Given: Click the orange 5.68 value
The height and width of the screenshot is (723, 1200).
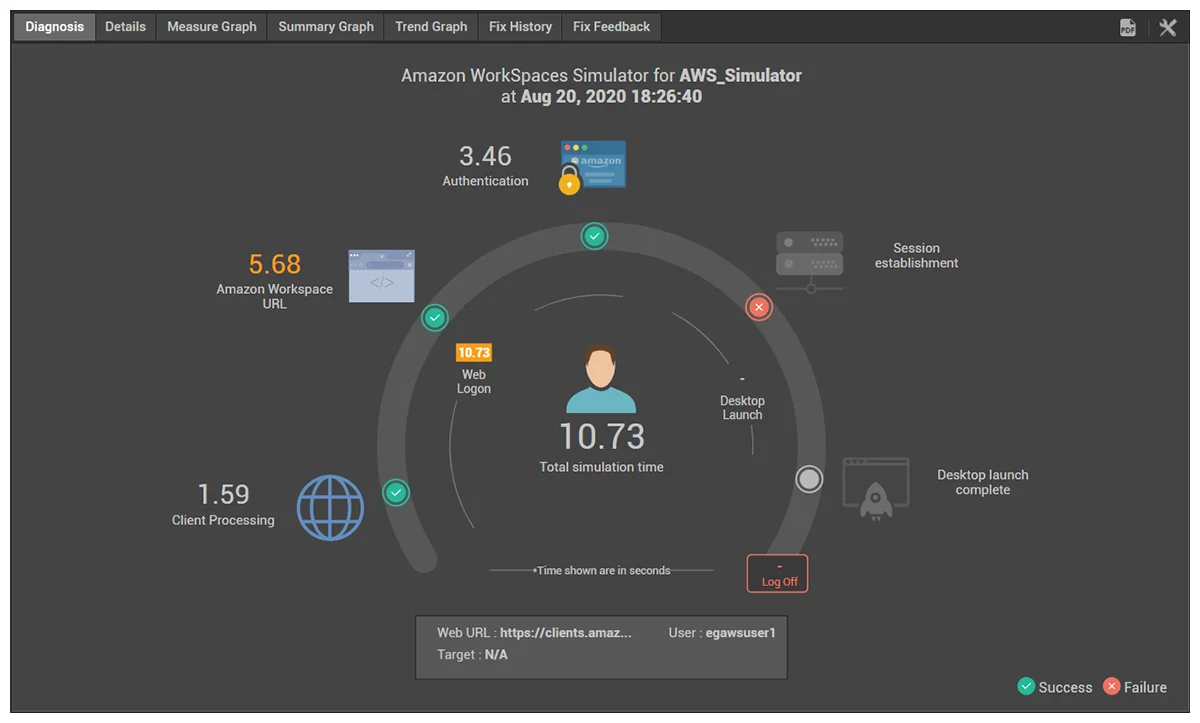Looking at the screenshot, I should pyautogui.click(x=275, y=264).
